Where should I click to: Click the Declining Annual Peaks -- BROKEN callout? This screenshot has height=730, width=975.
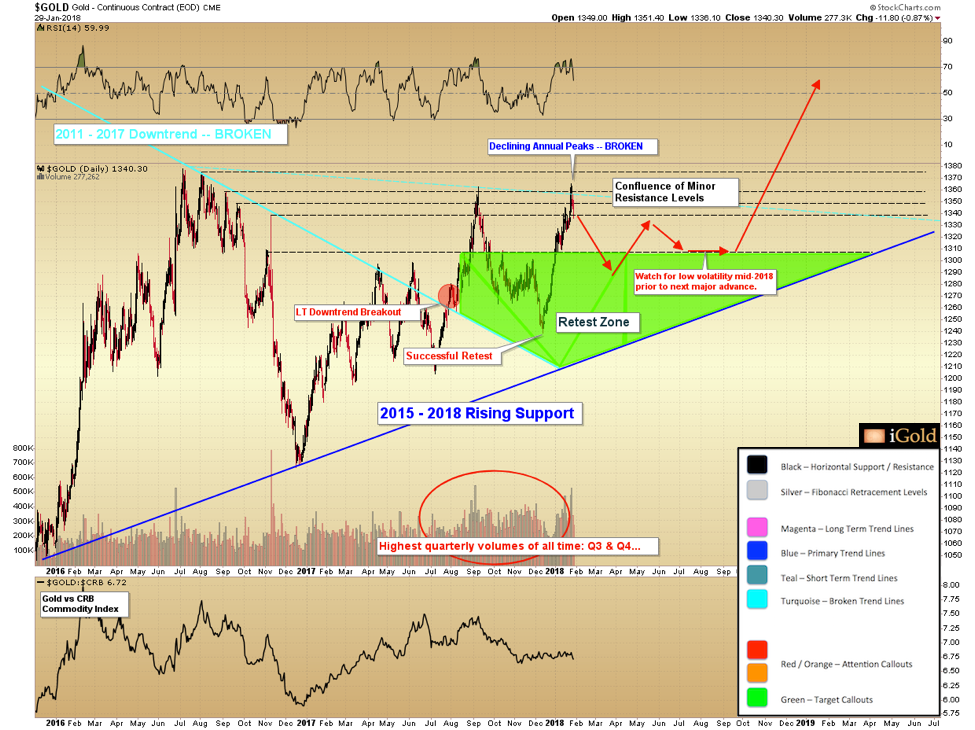click(x=572, y=146)
